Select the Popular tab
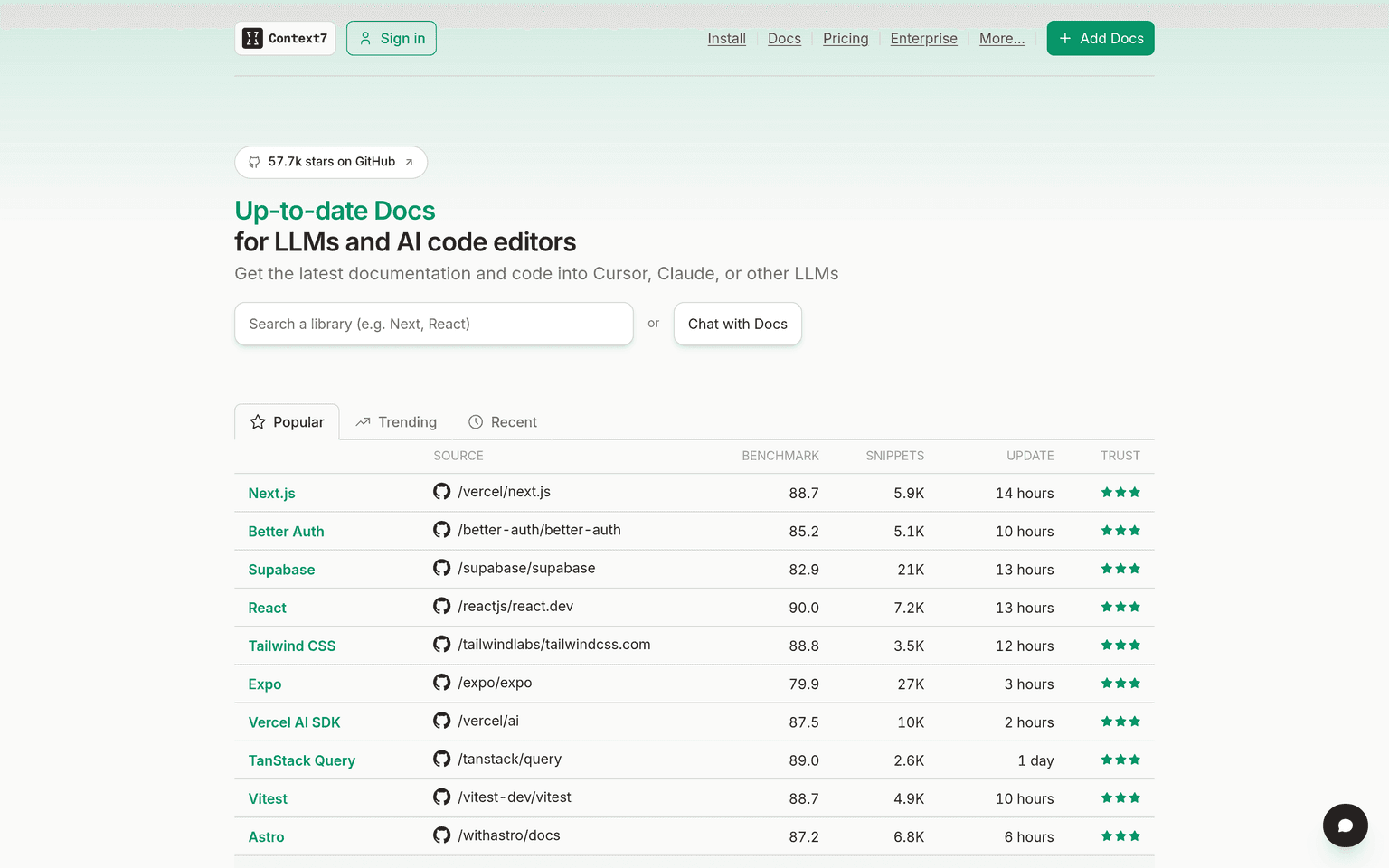 [x=287, y=422]
